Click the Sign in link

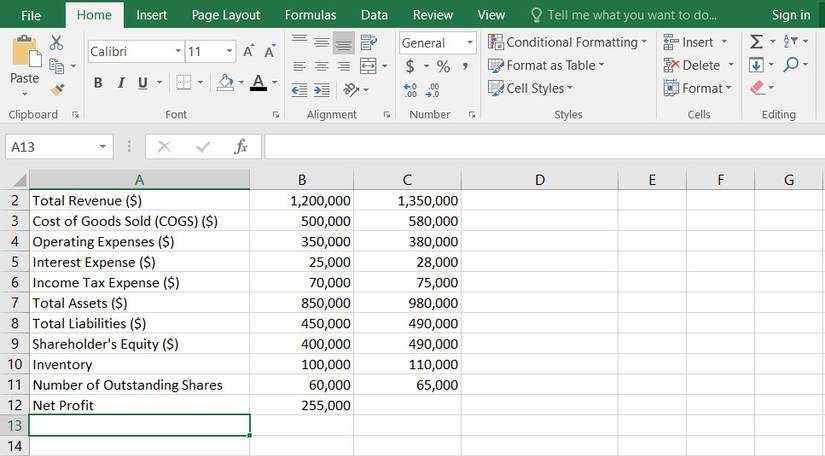pos(790,15)
